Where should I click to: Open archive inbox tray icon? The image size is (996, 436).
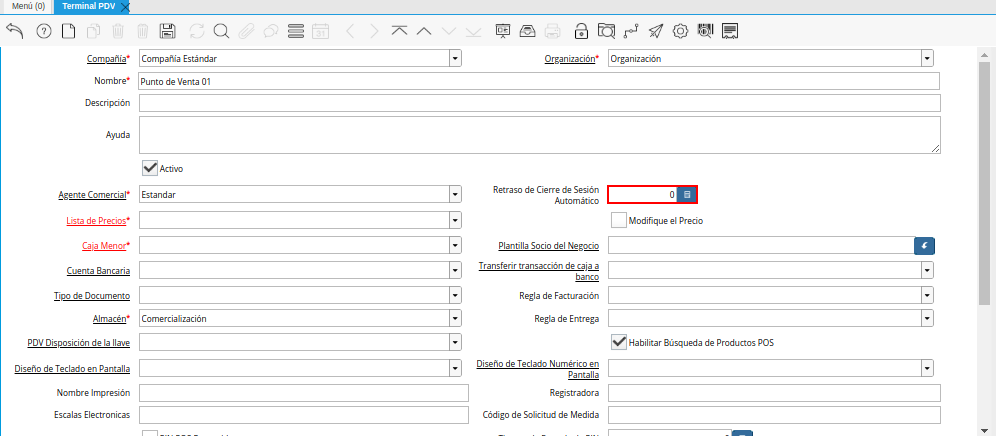[527, 31]
